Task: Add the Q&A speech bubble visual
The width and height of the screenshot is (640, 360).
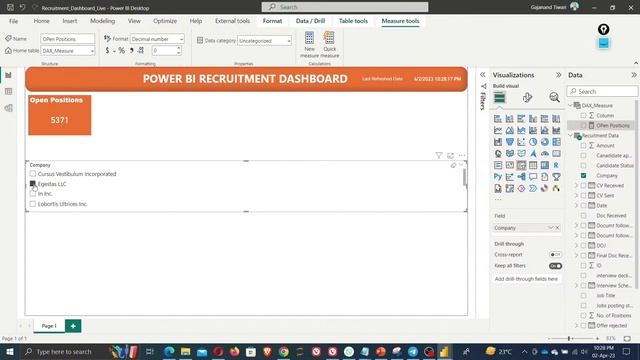Action: point(533,177)
